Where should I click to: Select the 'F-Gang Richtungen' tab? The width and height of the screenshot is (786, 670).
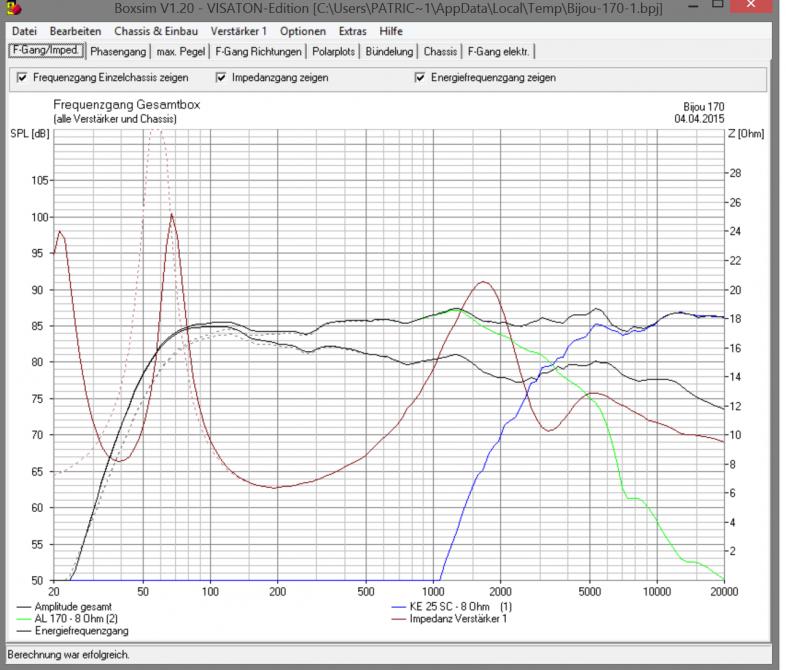[258, 50]
